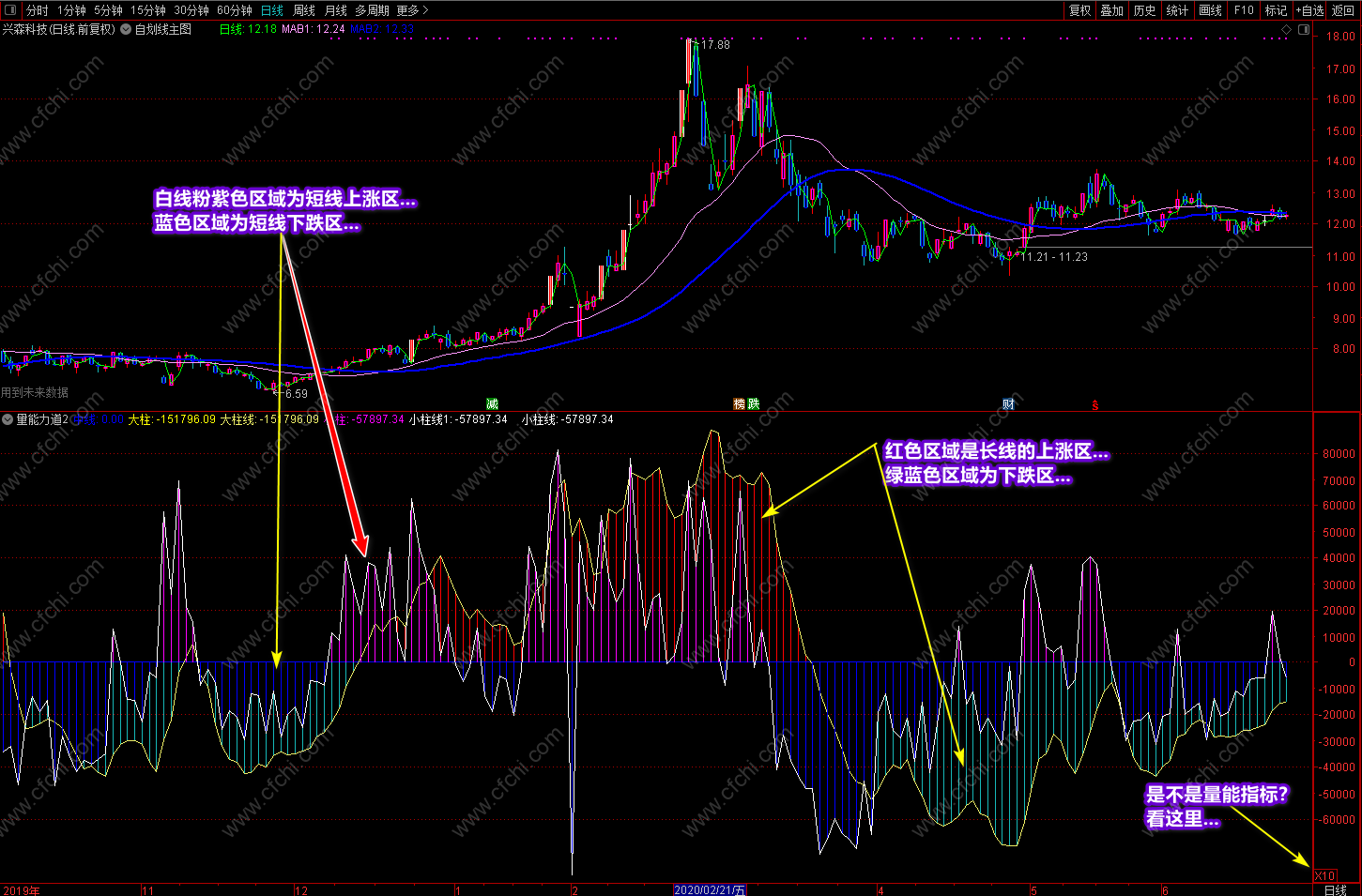Switch to the 周线 weekly tab
This screenshot has height=896, width=1362.
[x=304, y=10]
